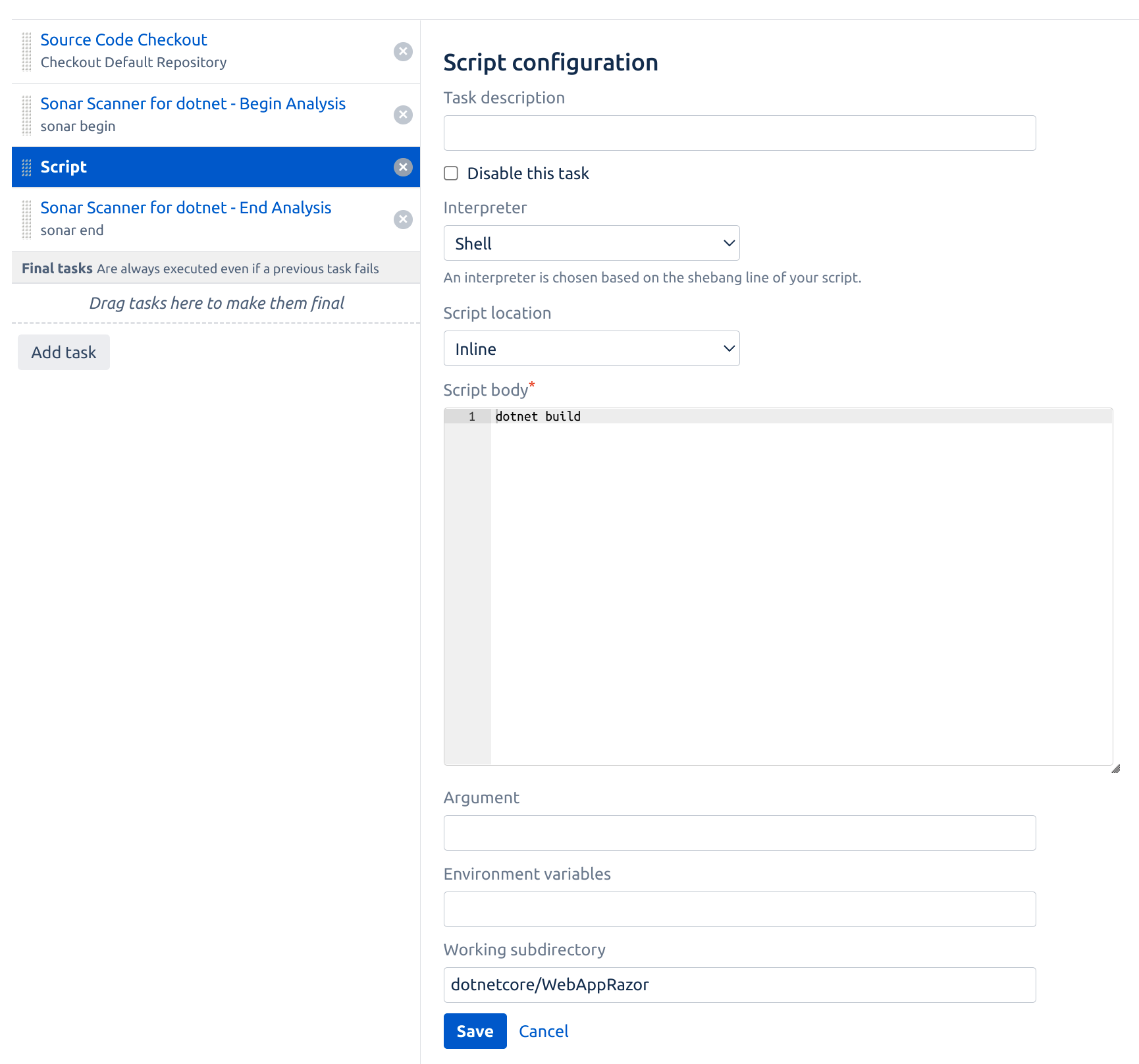The width and height of the screenshot is (1139, 1064).
Task: Grab drag handle of Source Code Checkout
Action: 26,51
